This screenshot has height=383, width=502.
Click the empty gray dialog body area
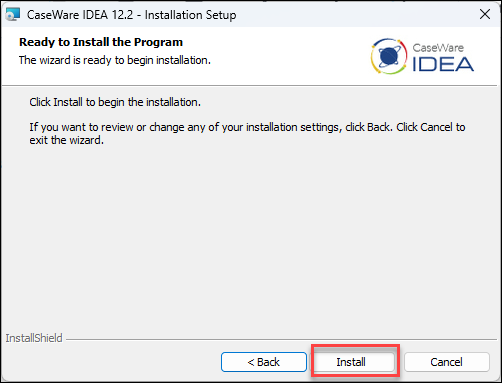click(250, 233)
